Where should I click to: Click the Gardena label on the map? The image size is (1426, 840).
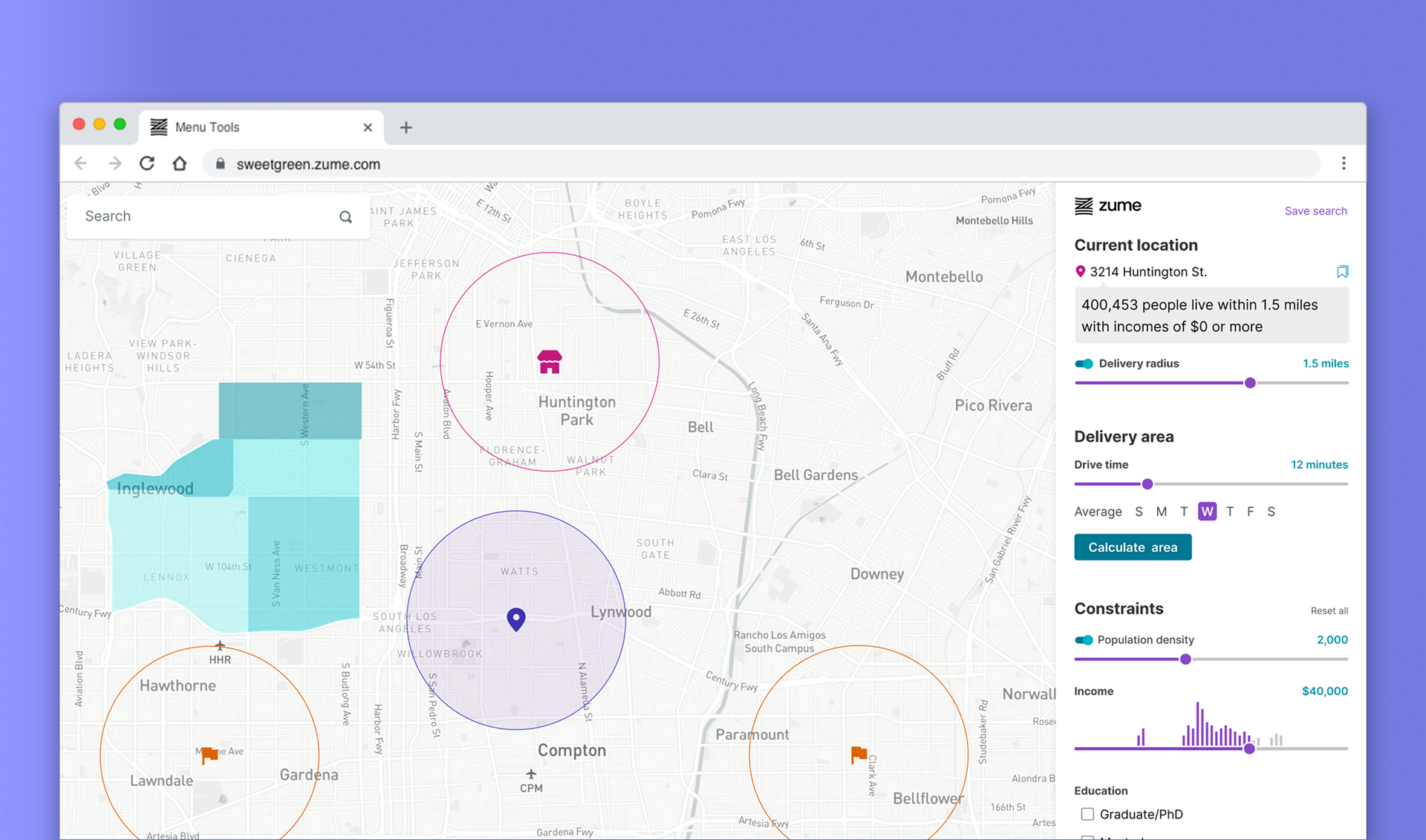click(x=309, y=775)
